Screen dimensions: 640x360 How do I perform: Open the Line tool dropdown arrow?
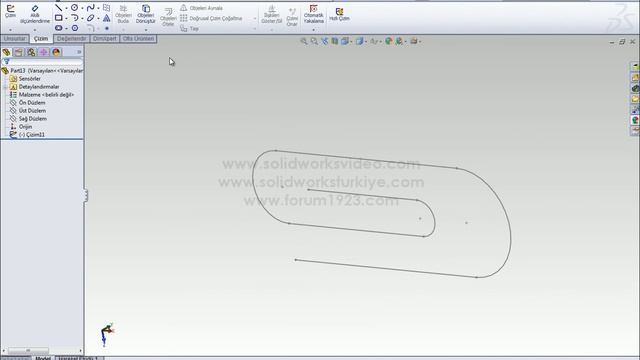tap(66, 8)
